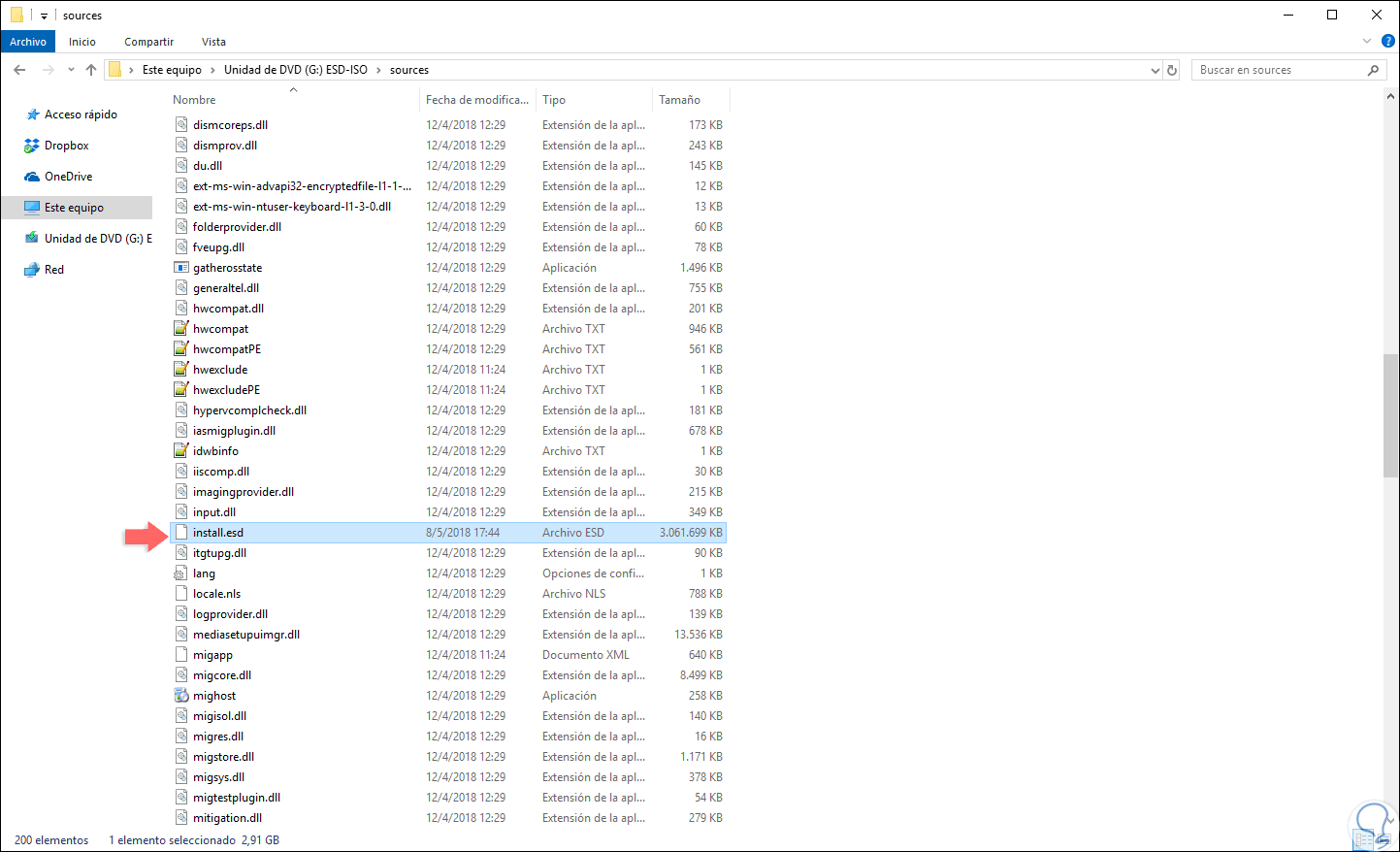Viewport: 1400px width, 852px height.
Task: Select the file name imagingprovider.dll
Action: tap(244, 492)
